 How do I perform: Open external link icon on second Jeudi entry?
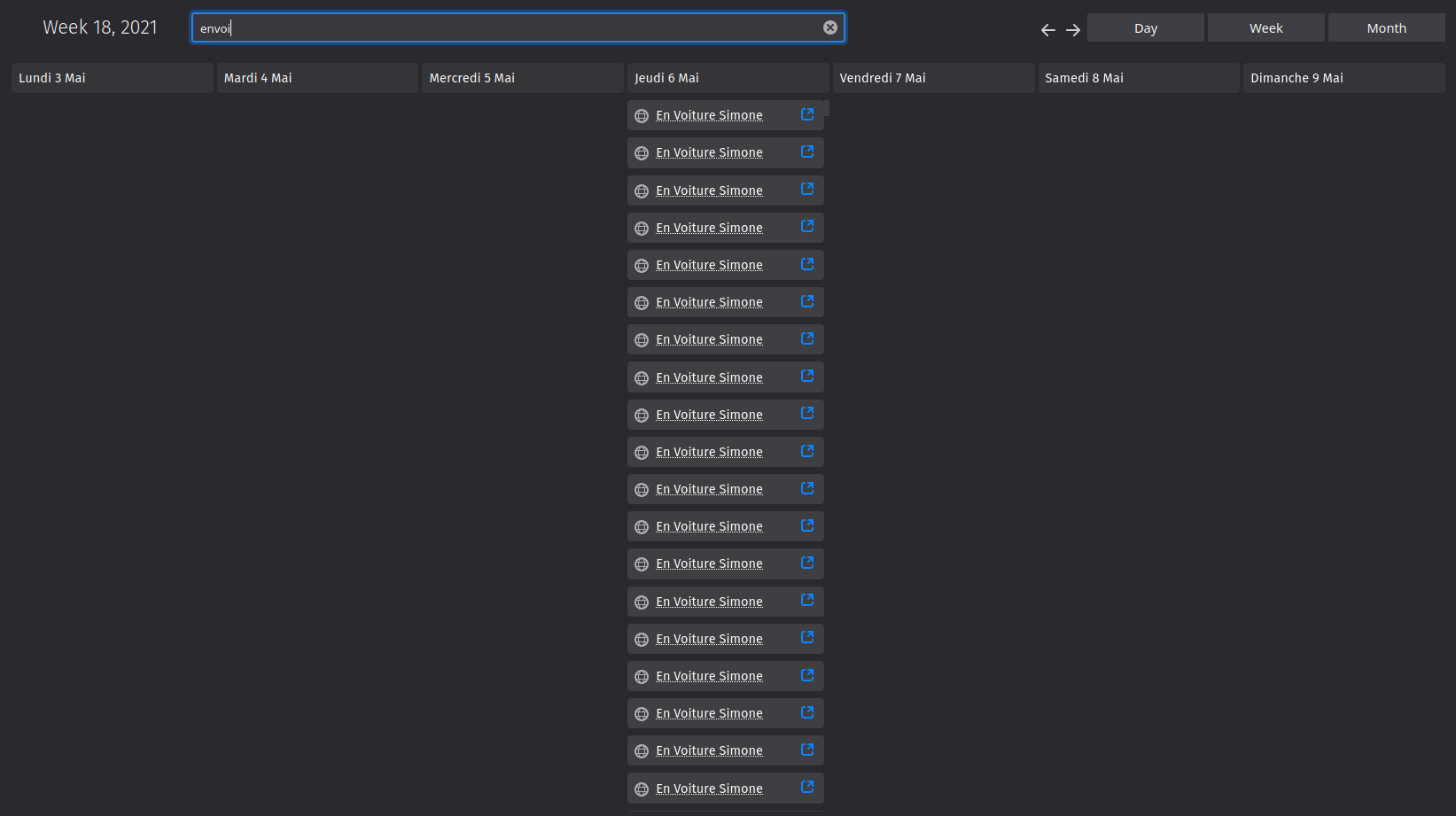pos(807,152)
